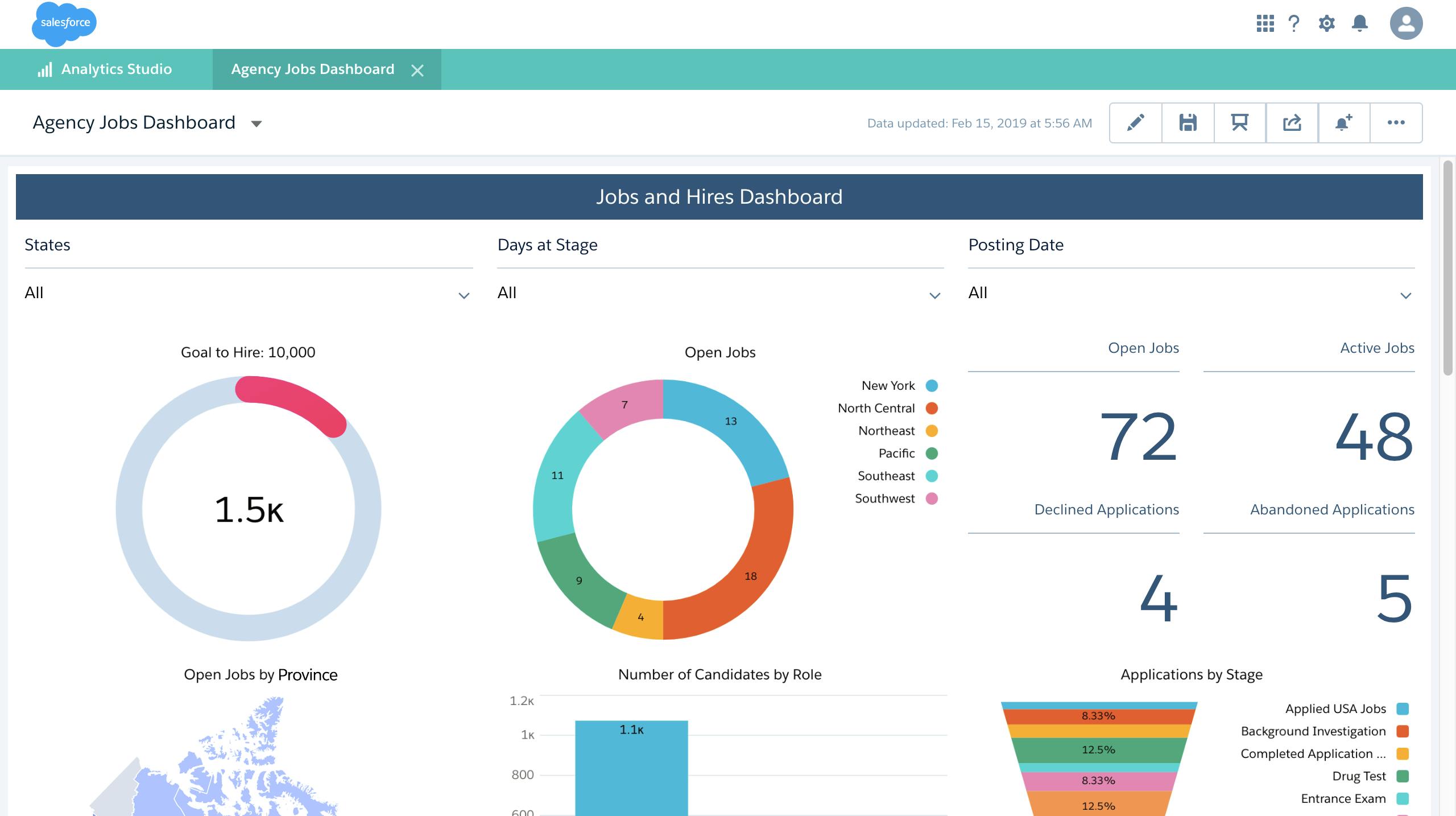
Task: Click the Entrance Exam legend entry
Action: (x=1355, y=799)
